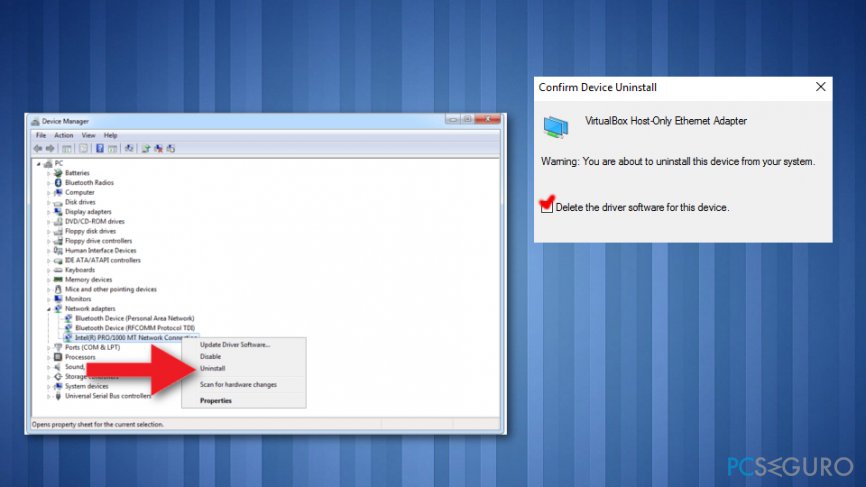
Task: Click the Back arrow in Device Manager toolbar
Action: click(38, 149)
